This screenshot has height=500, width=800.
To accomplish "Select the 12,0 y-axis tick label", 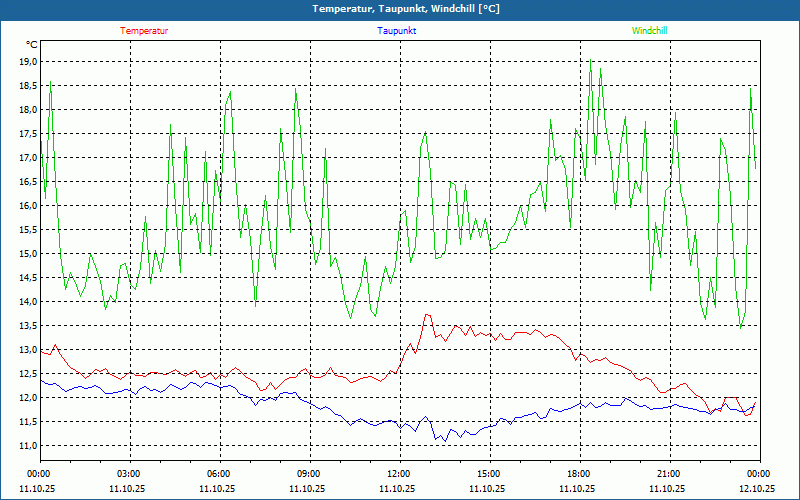I will 28,397.
